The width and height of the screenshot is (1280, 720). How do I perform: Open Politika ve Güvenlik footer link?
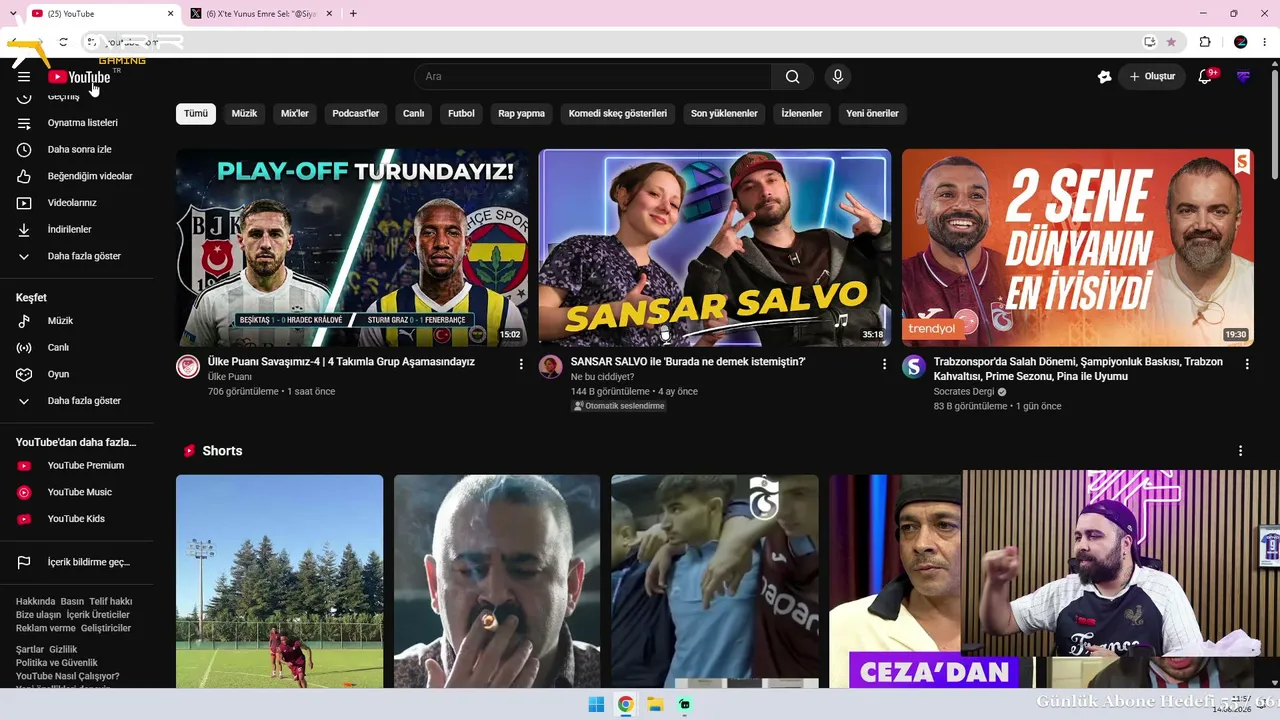(x=57, y=663)
